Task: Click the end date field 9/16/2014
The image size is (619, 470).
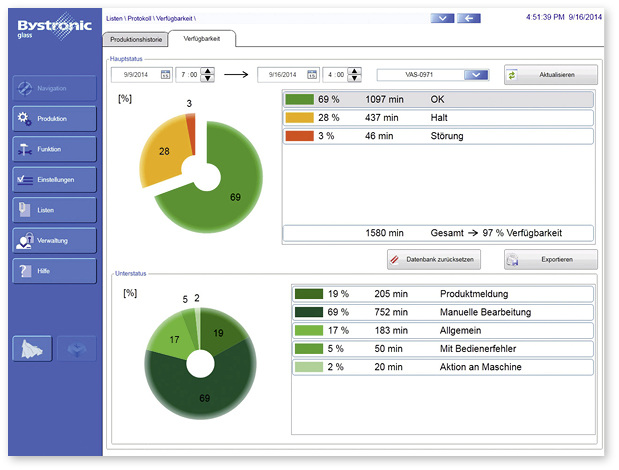Action: (282, 75)
